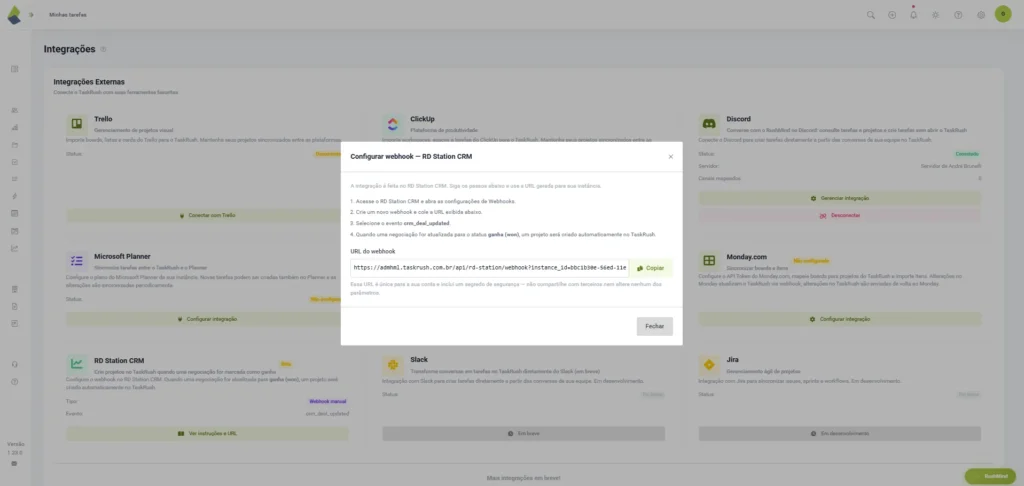Open the search magnifier in the top bar
The height and width of the screenshot is (486, 1024).
871,15
